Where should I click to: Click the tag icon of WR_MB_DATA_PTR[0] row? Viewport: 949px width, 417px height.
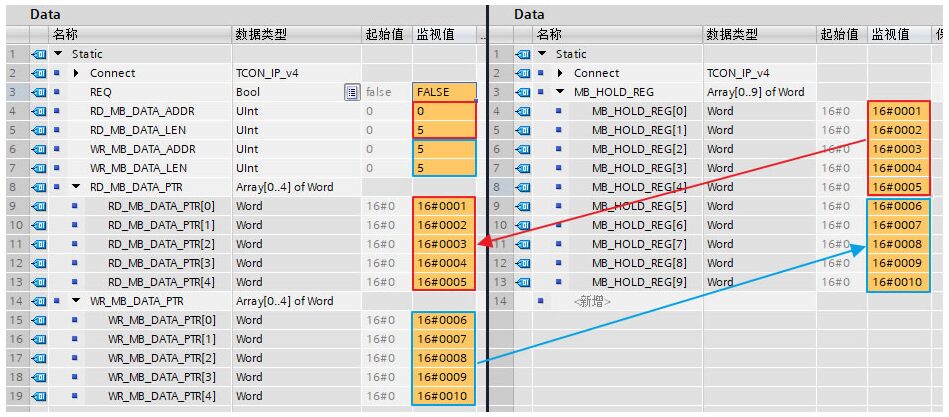click(39, 320)
